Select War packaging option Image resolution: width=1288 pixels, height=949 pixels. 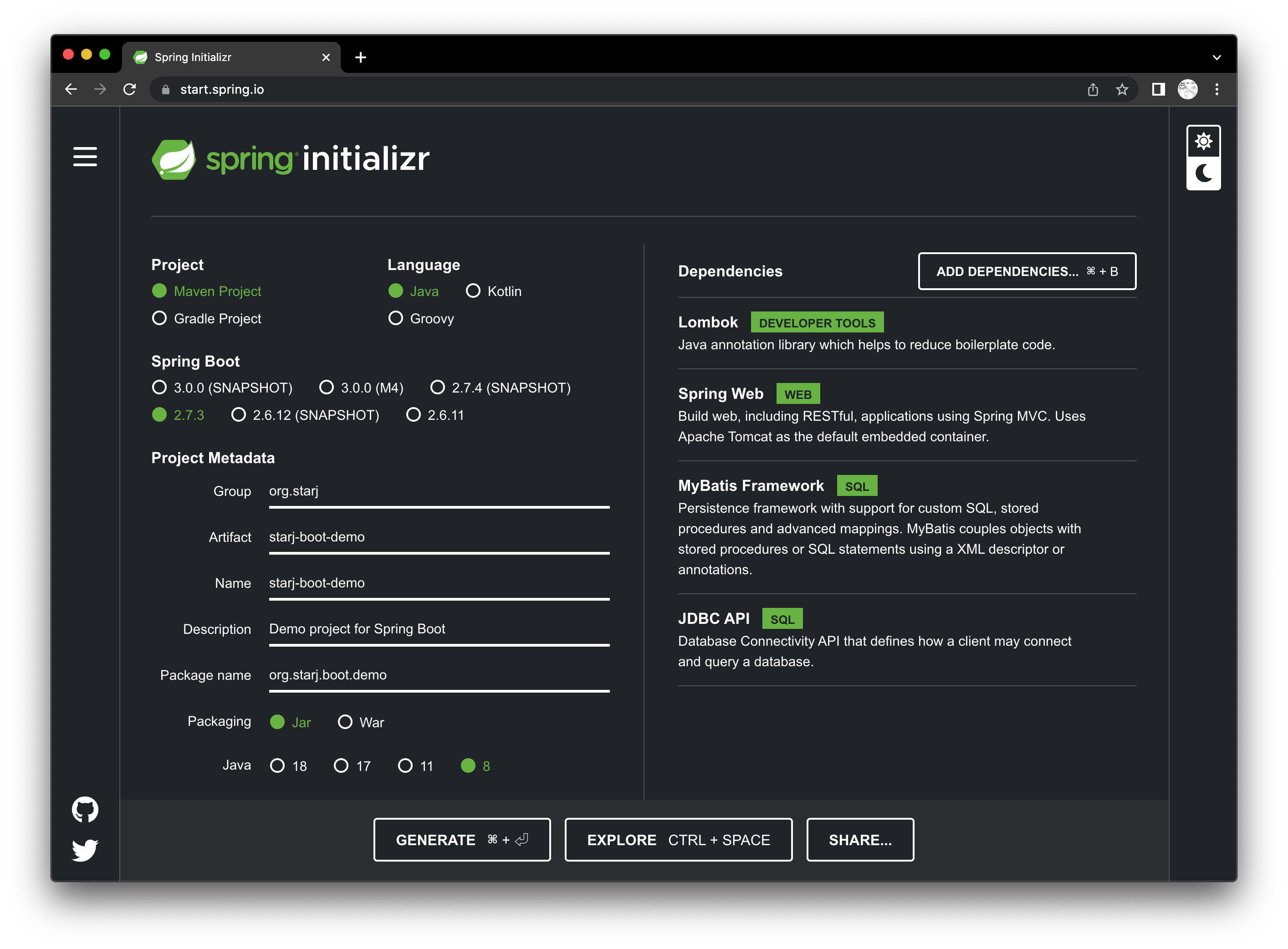point(345,722)
